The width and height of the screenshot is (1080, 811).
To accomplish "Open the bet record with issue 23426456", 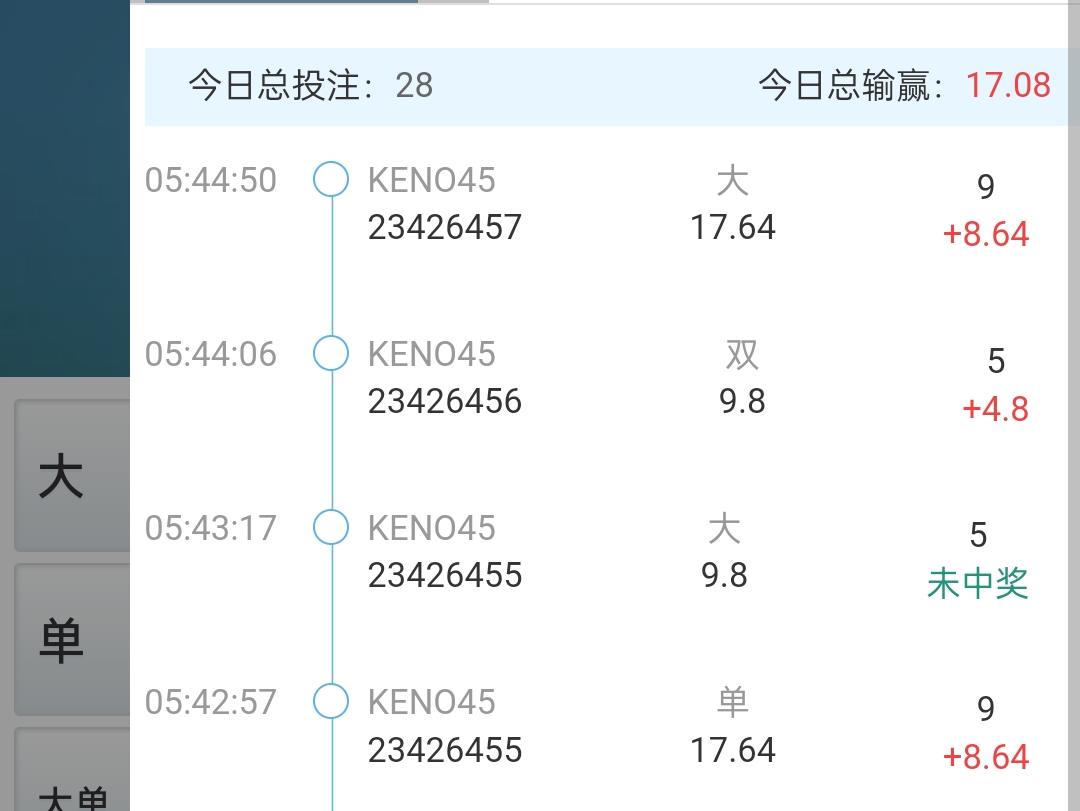I will coord(445,402).
